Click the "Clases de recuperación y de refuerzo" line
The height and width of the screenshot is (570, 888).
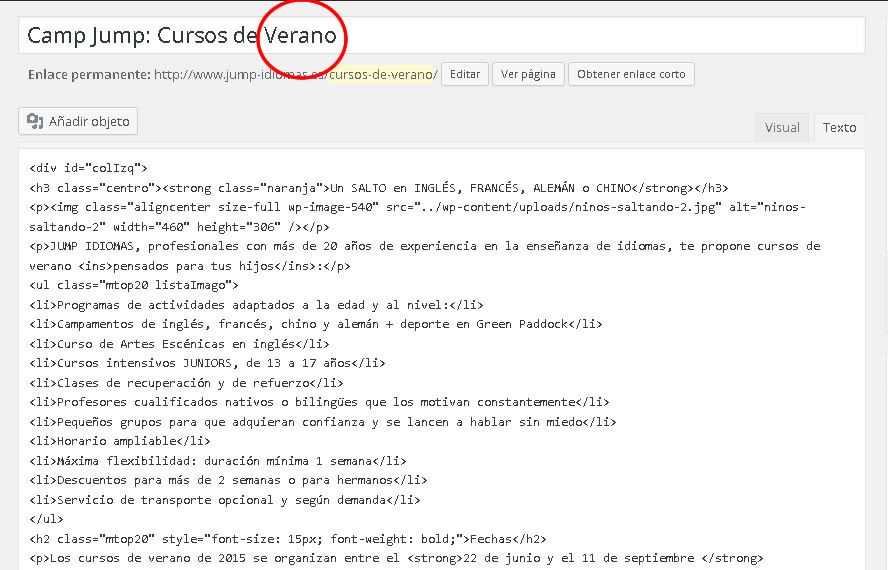point(186,383)
